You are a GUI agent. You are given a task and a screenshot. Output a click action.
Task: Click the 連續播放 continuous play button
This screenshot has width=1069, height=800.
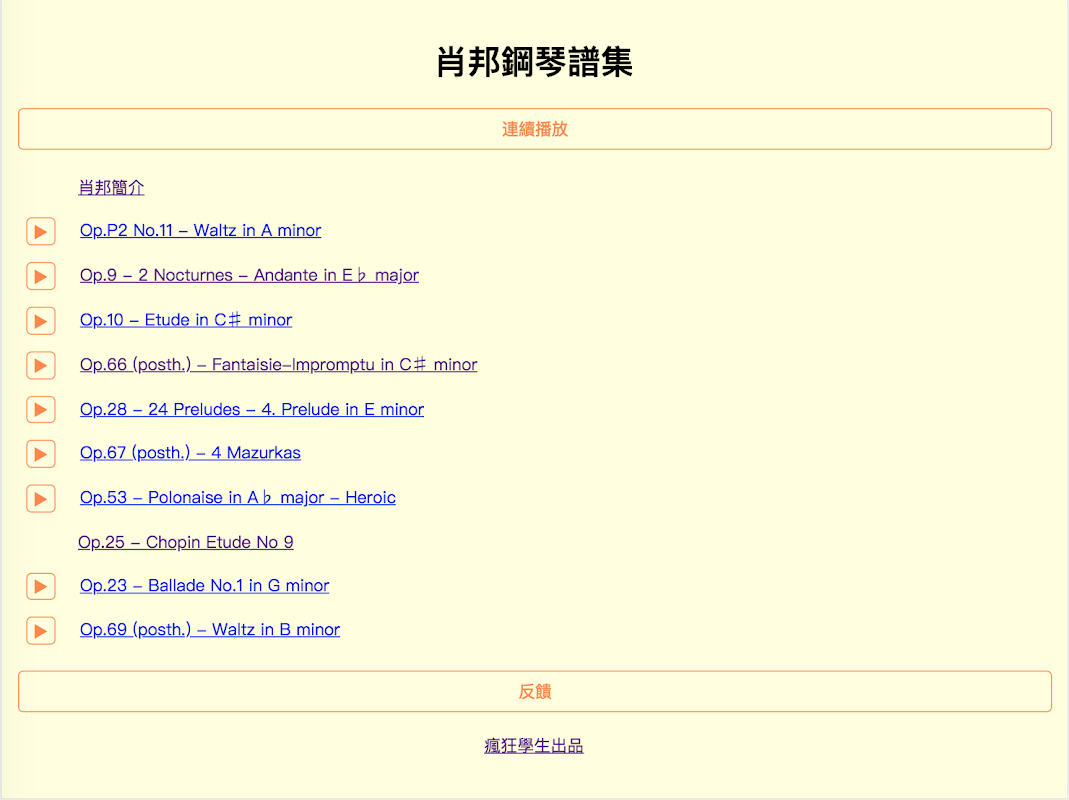pyautogui.click(x=534, y=129)
